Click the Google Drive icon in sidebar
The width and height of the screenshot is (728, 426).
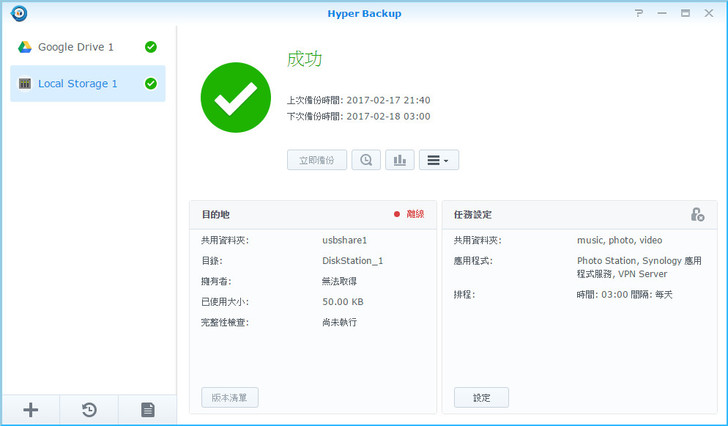click(x=25, y=47)
